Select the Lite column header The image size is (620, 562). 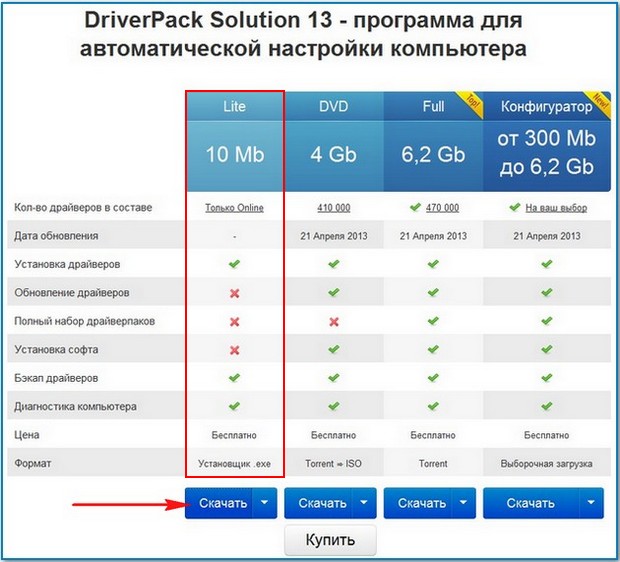(x=234, y=105)
